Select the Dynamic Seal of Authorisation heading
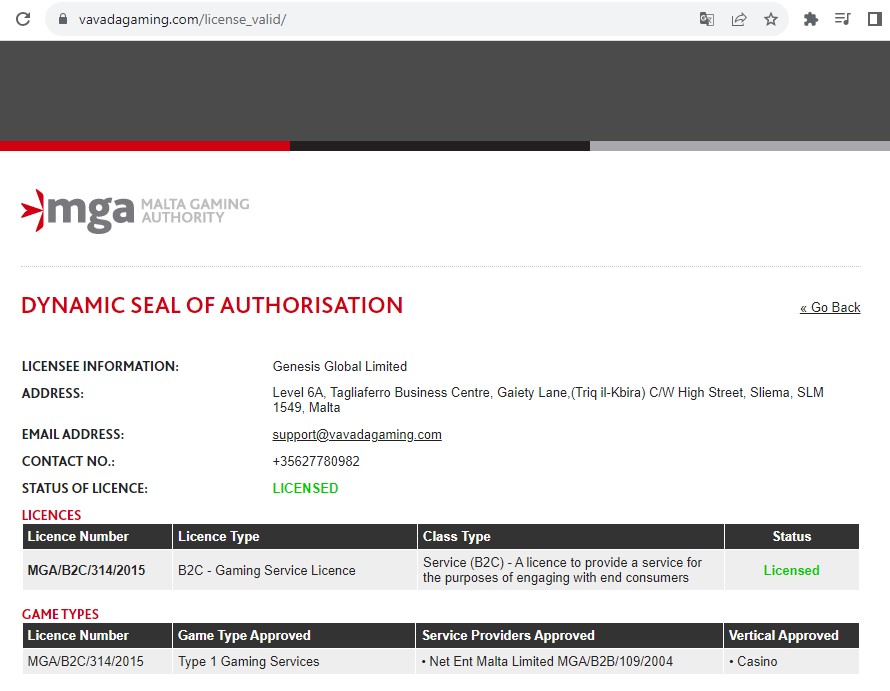890x691 pixels. click(212, 305)
